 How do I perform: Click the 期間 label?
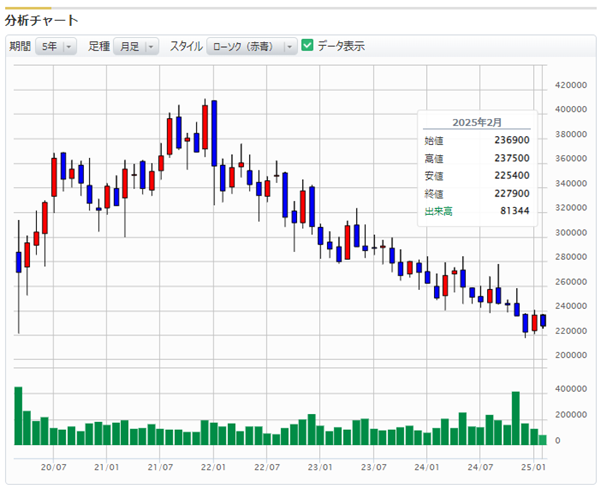20,46
